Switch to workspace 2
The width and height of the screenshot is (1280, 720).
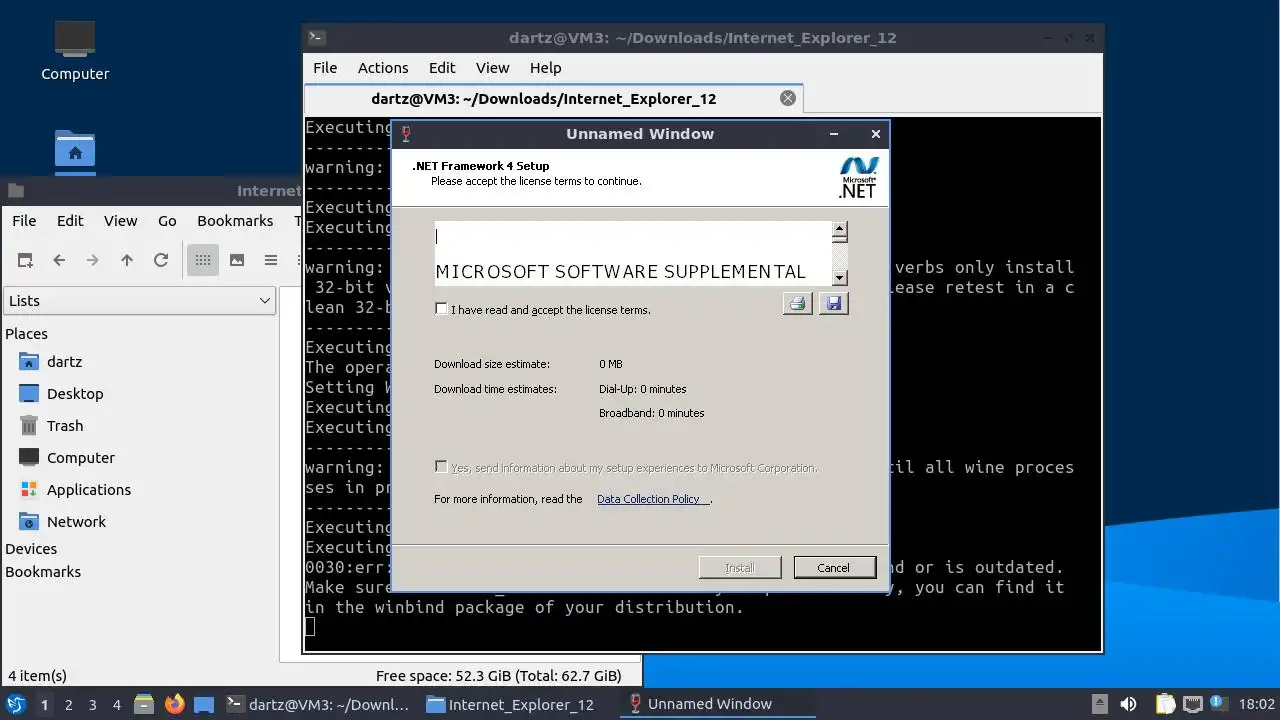(68, 705)
